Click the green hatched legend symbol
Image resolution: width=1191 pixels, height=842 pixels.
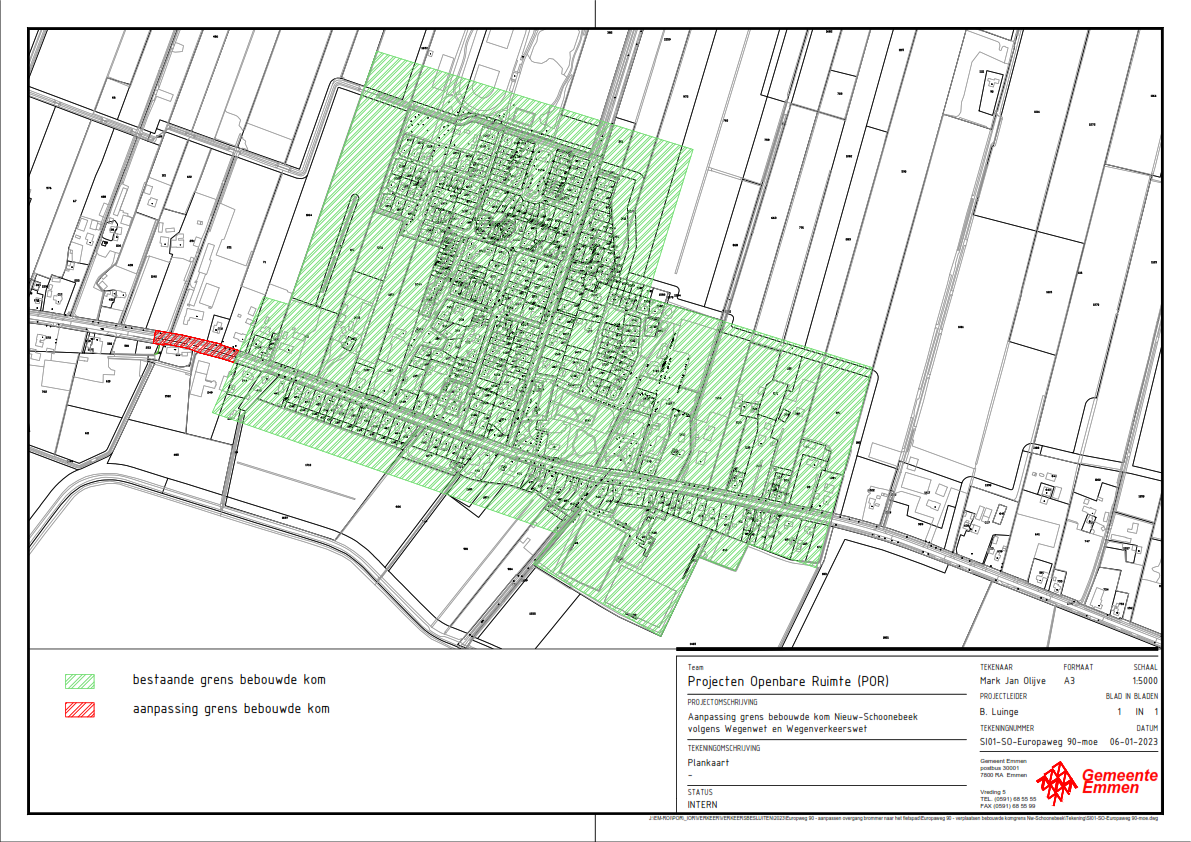click(x=80, y=681)
